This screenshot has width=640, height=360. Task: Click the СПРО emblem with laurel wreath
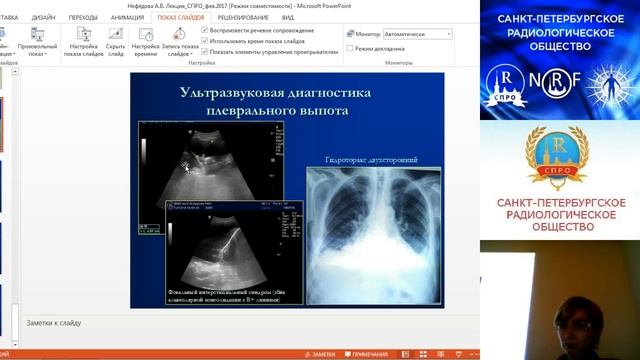pos(558,157)
